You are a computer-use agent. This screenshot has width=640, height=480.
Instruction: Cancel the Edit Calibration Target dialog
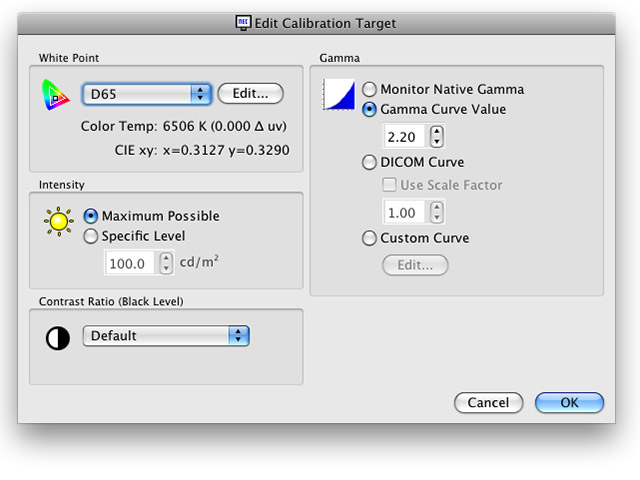click(x=488, y=403)
